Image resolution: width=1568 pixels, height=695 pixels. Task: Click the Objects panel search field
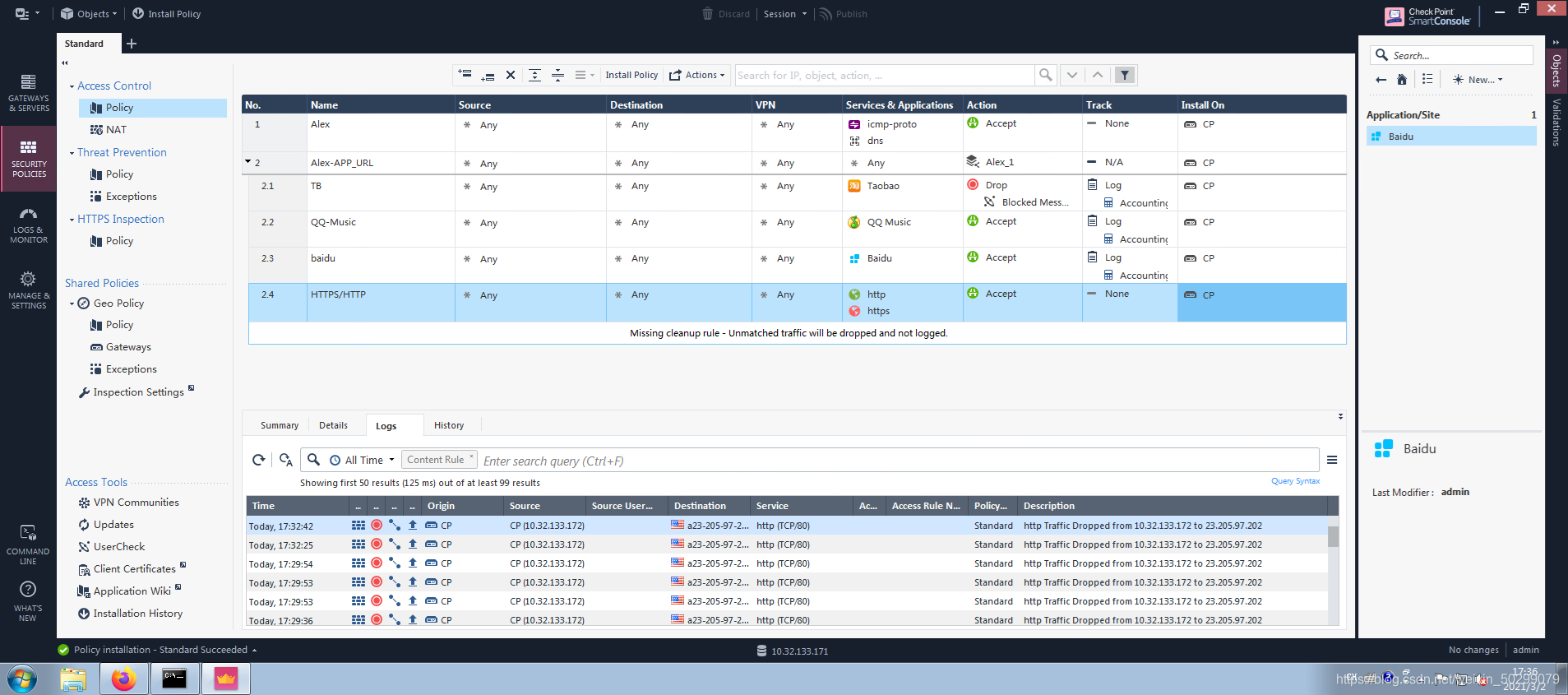point(1452,55)
